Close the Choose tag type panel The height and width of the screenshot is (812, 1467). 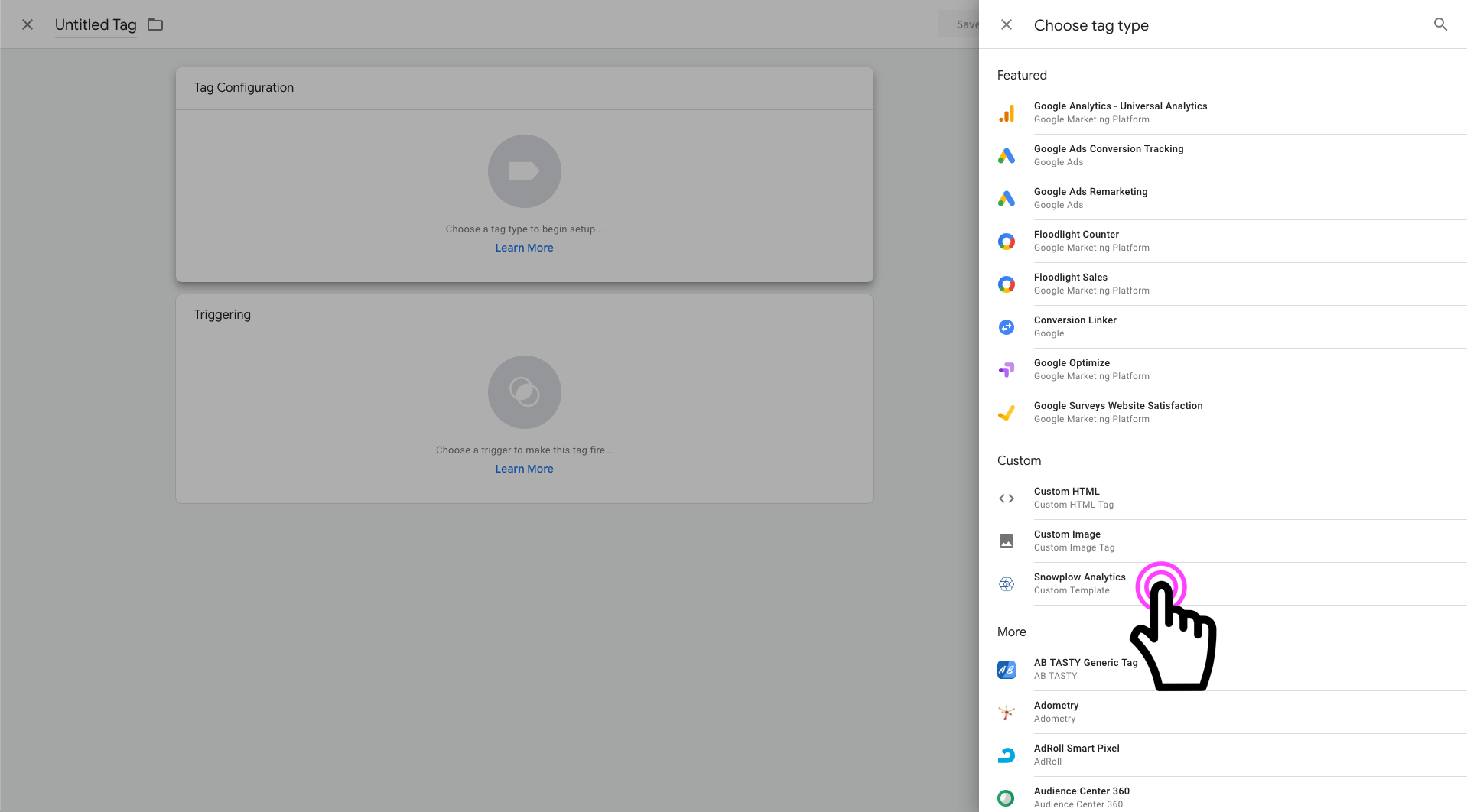click(x=1007, y=24)
